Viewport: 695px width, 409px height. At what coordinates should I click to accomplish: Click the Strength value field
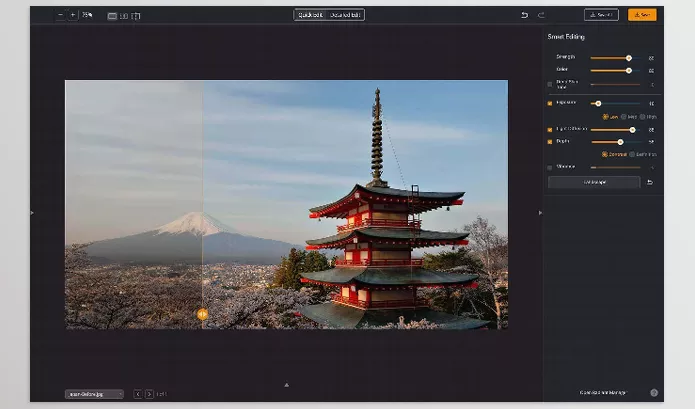point(651,58)
